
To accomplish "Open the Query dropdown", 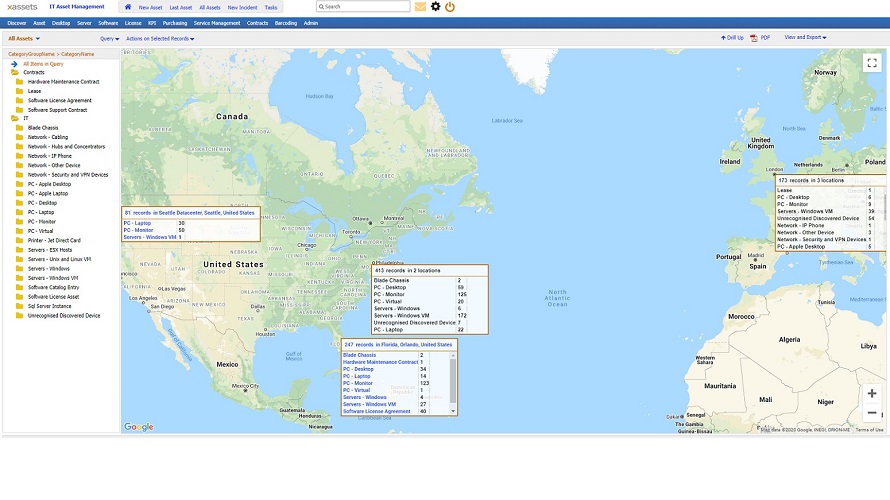I will pos(110,39).
